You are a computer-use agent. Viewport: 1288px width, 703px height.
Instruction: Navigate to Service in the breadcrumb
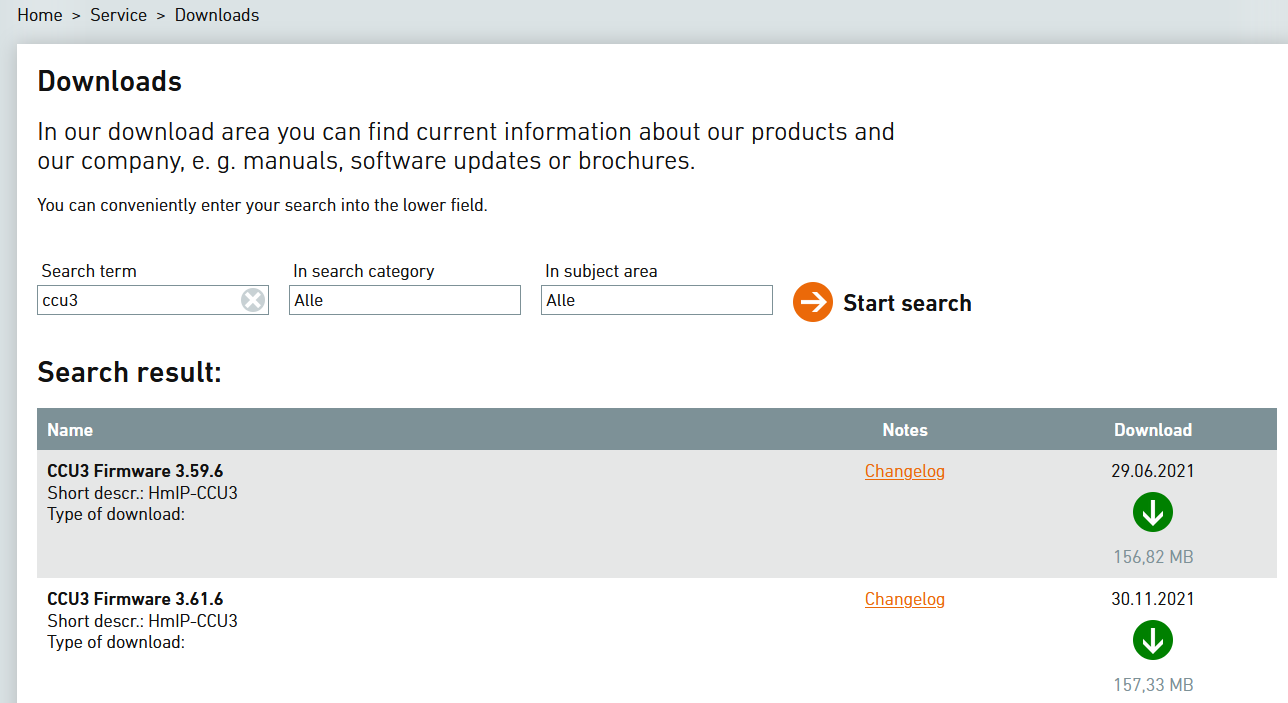coord(118,15)
